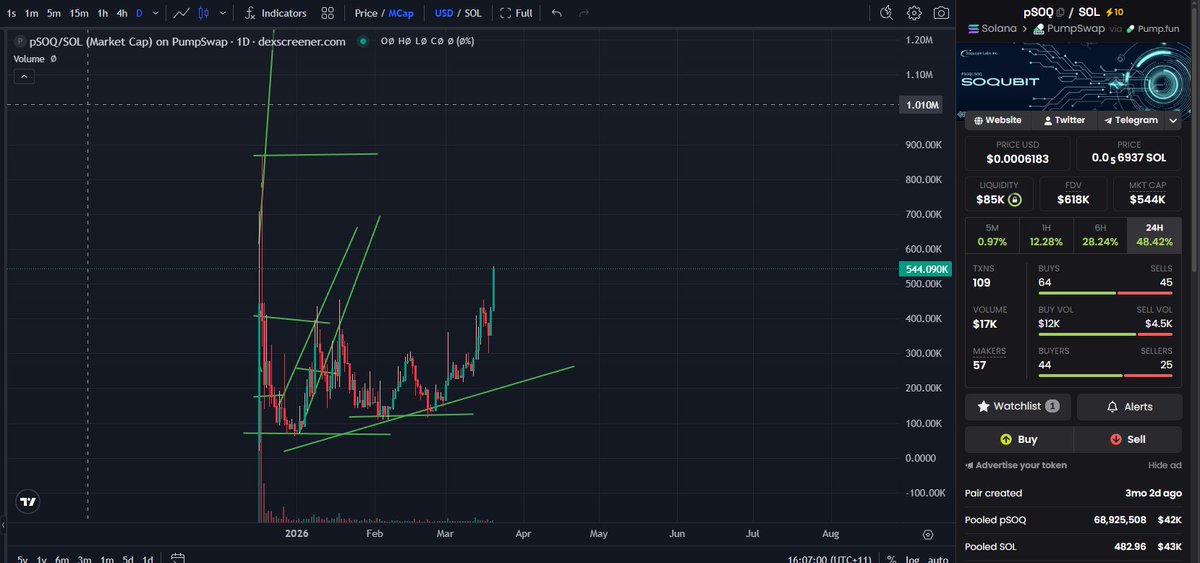Viewport: 1200px width, 563px height.
Task: Select the 1m timeframe in top toolbar
Action: [32, 13]
